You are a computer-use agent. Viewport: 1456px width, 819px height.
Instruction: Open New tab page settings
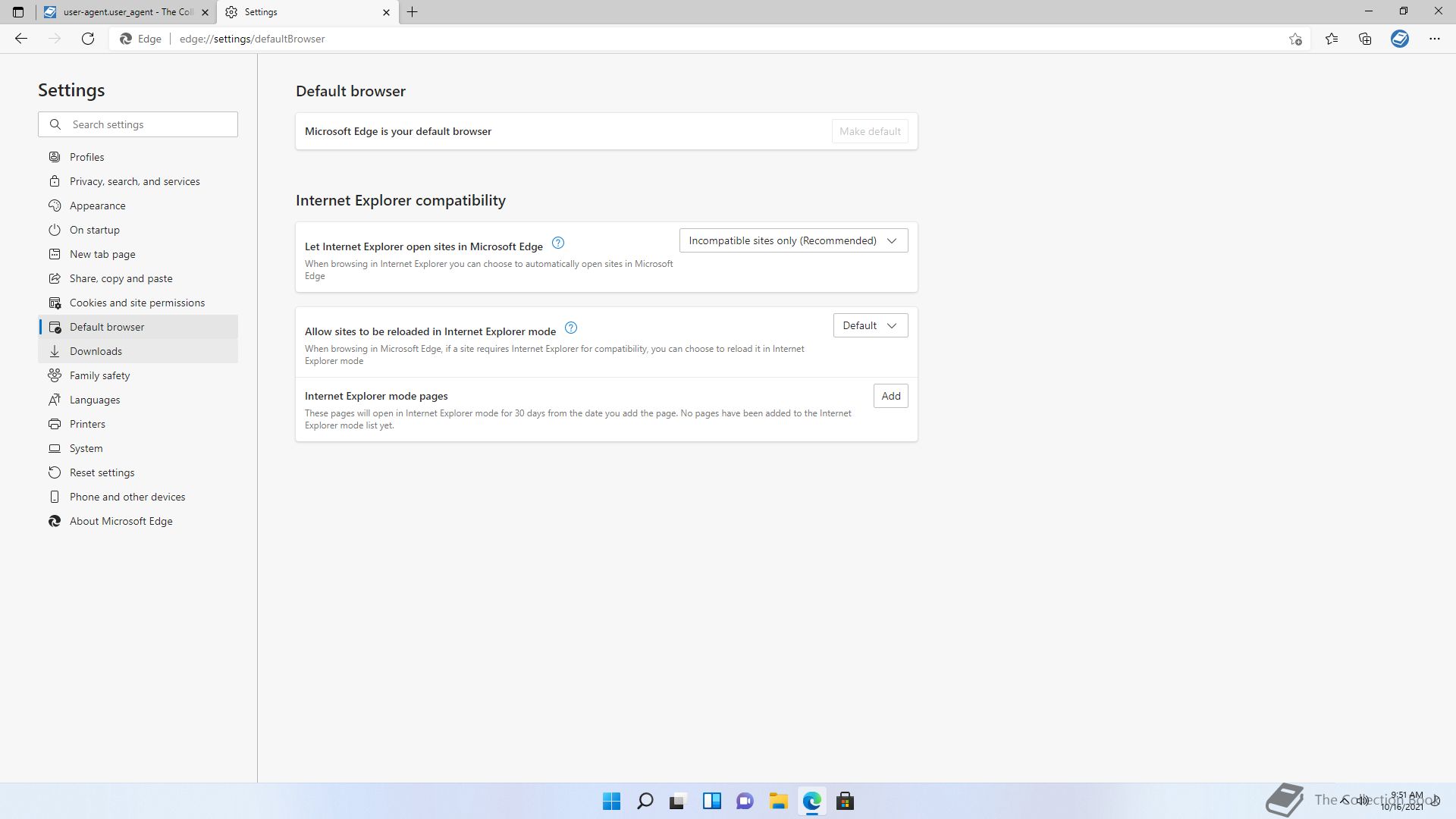pos(138,254)
